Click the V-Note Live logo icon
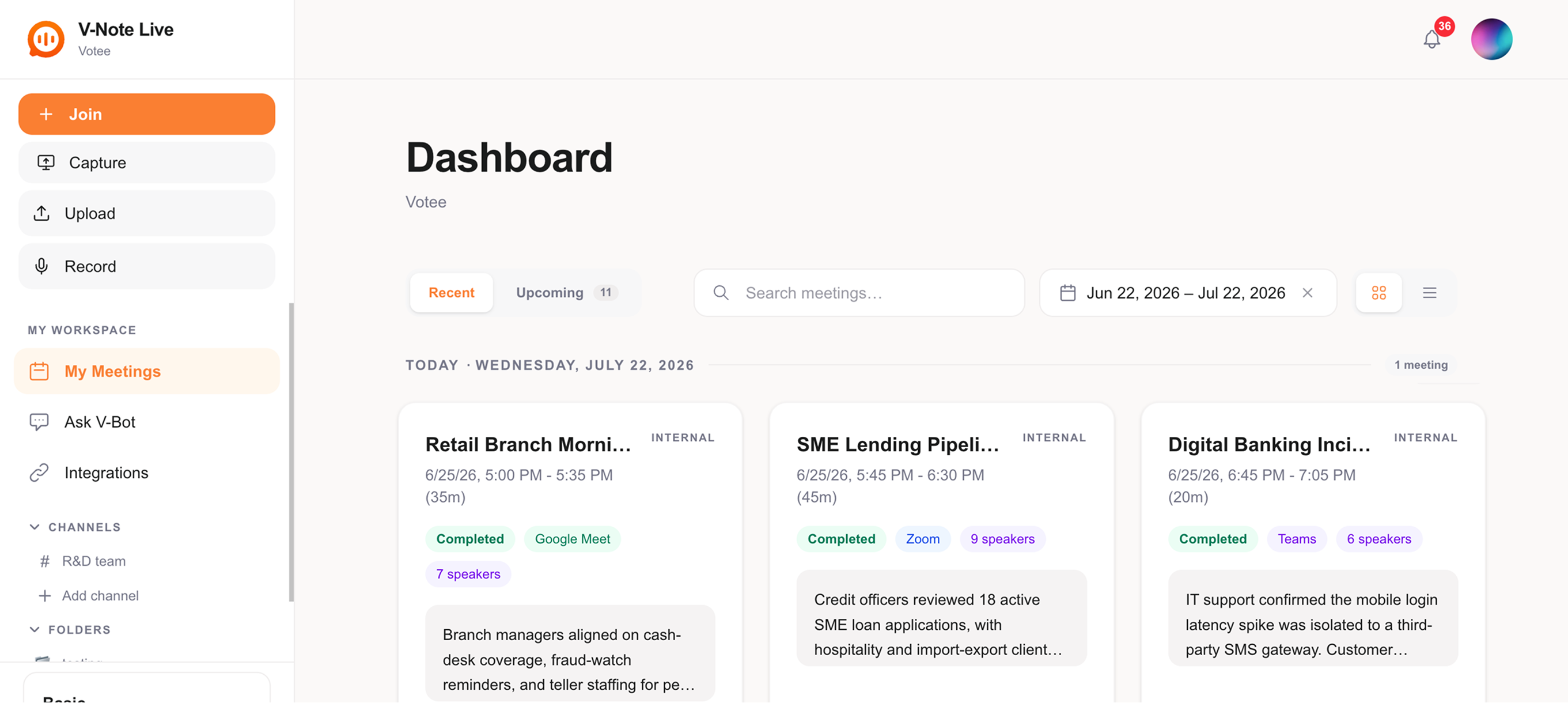The width and height of the screenshot is (1568, 703). pos(46,39)
